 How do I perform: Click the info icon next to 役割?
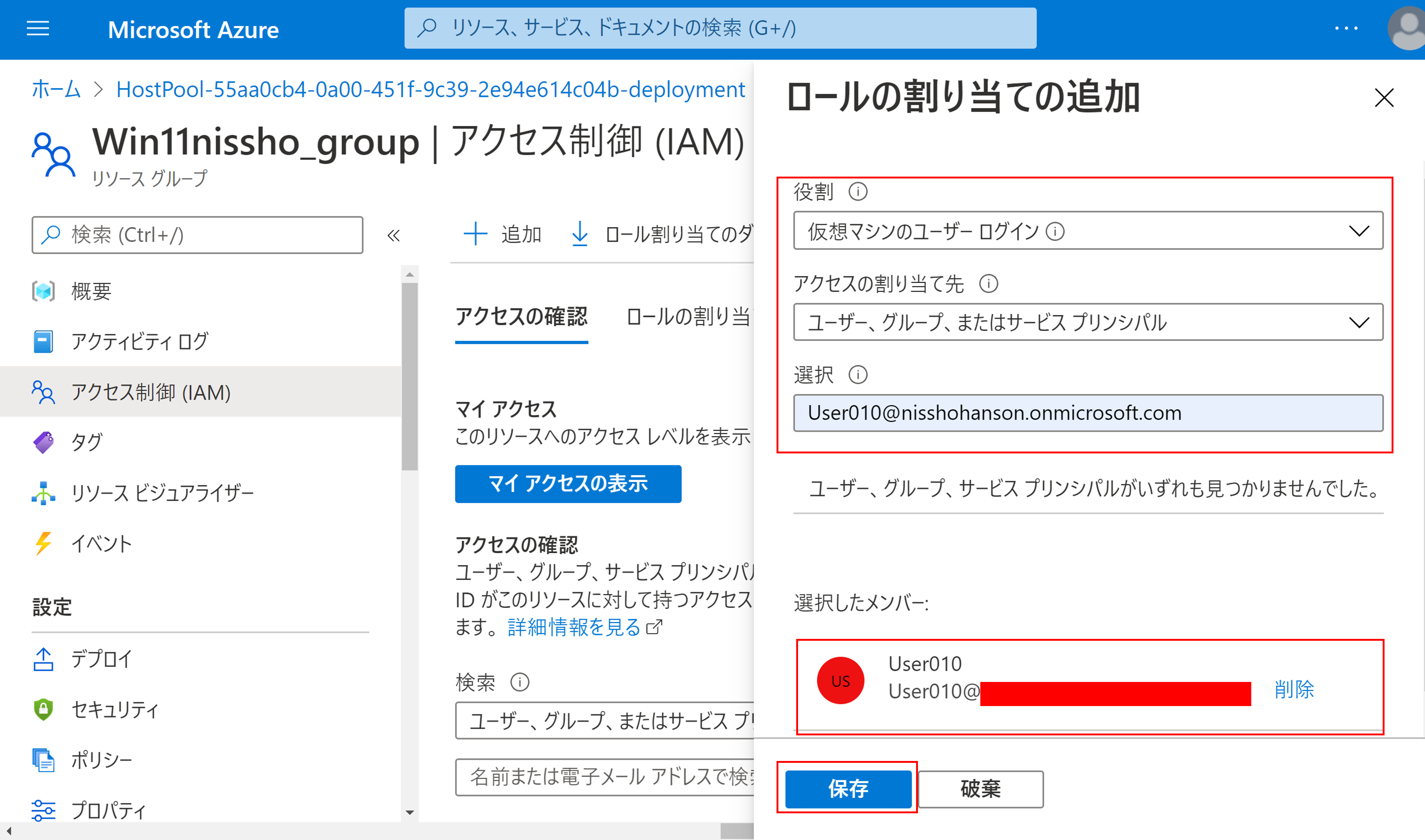point(858,192)
